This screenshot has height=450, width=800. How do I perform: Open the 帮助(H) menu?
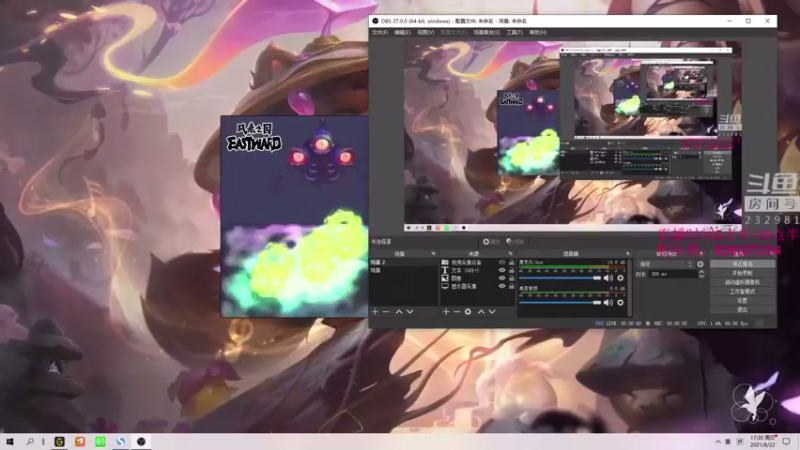point(538,32)
